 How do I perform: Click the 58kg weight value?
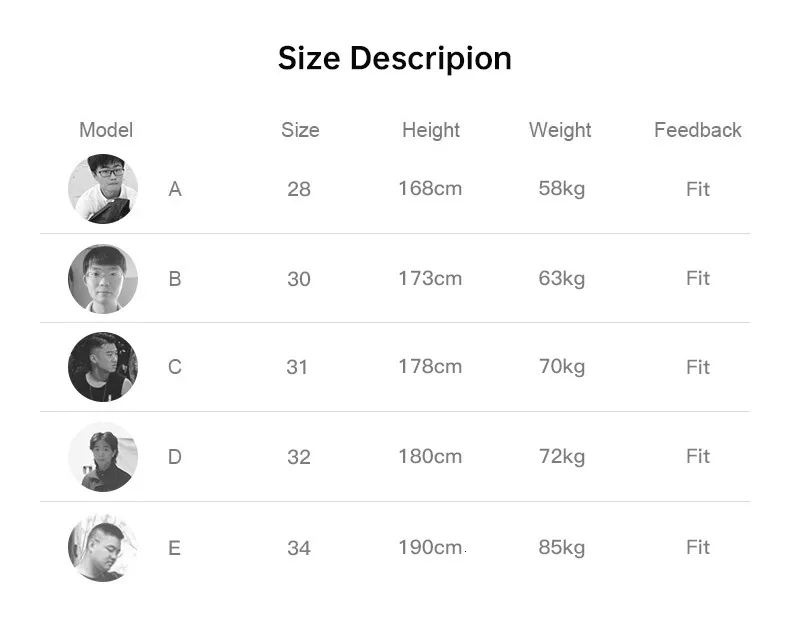pyautogui.click(x=562, y=189)
